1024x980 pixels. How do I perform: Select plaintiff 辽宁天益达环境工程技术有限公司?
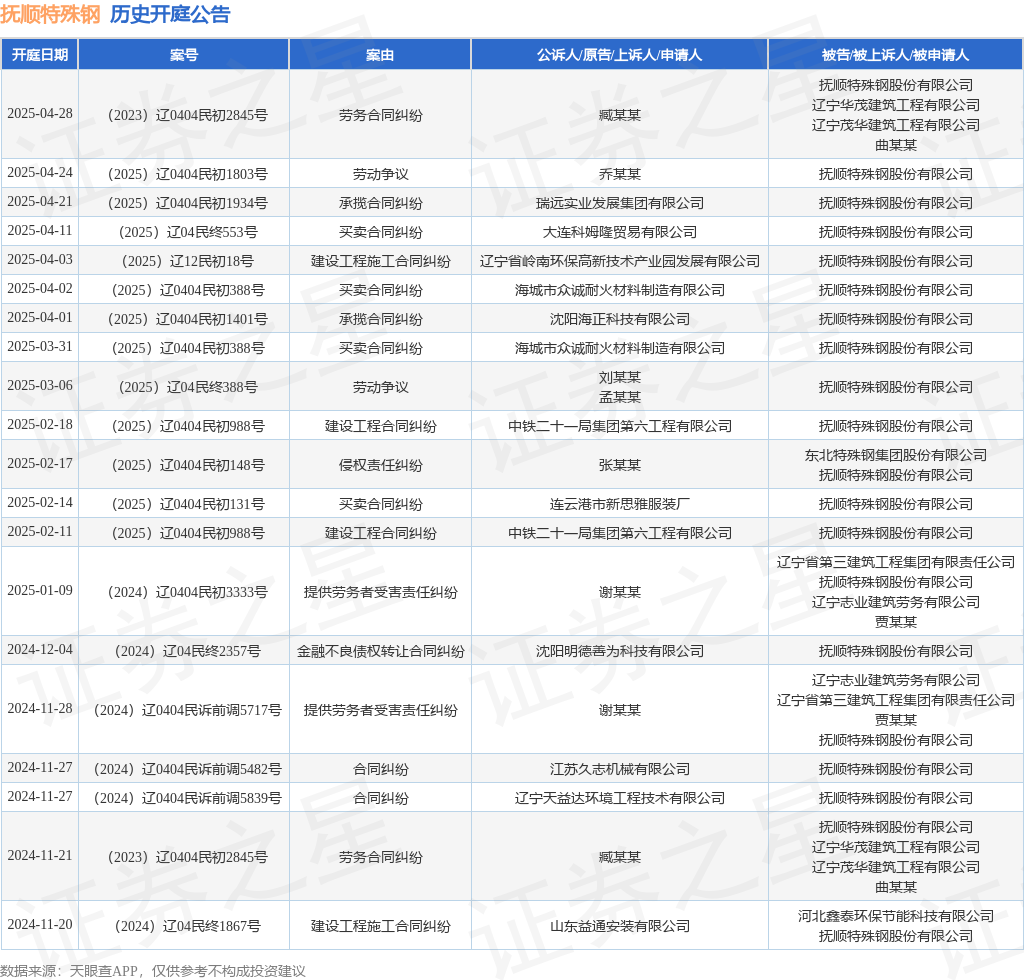pyautogui.click(x=620, y=798)
